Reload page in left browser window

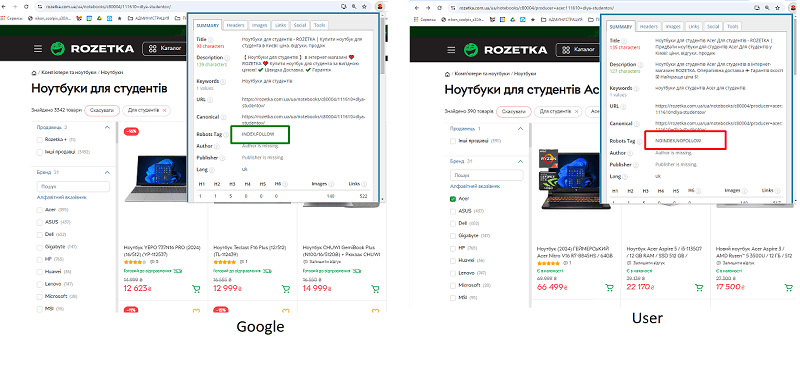coord(25,7)
